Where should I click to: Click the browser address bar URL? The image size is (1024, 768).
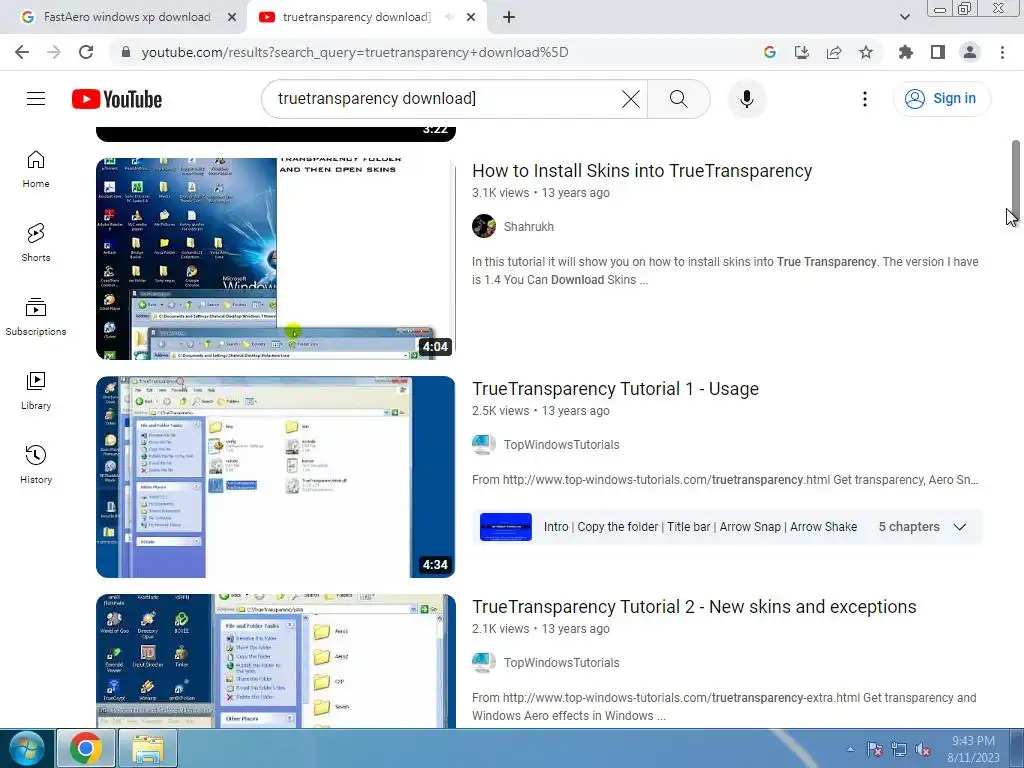point(355,52)
